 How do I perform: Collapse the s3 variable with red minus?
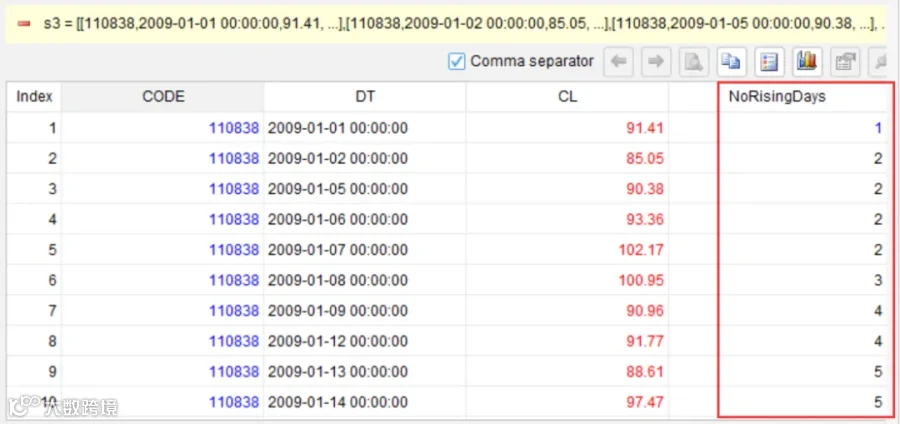click(x=24, y=24)
